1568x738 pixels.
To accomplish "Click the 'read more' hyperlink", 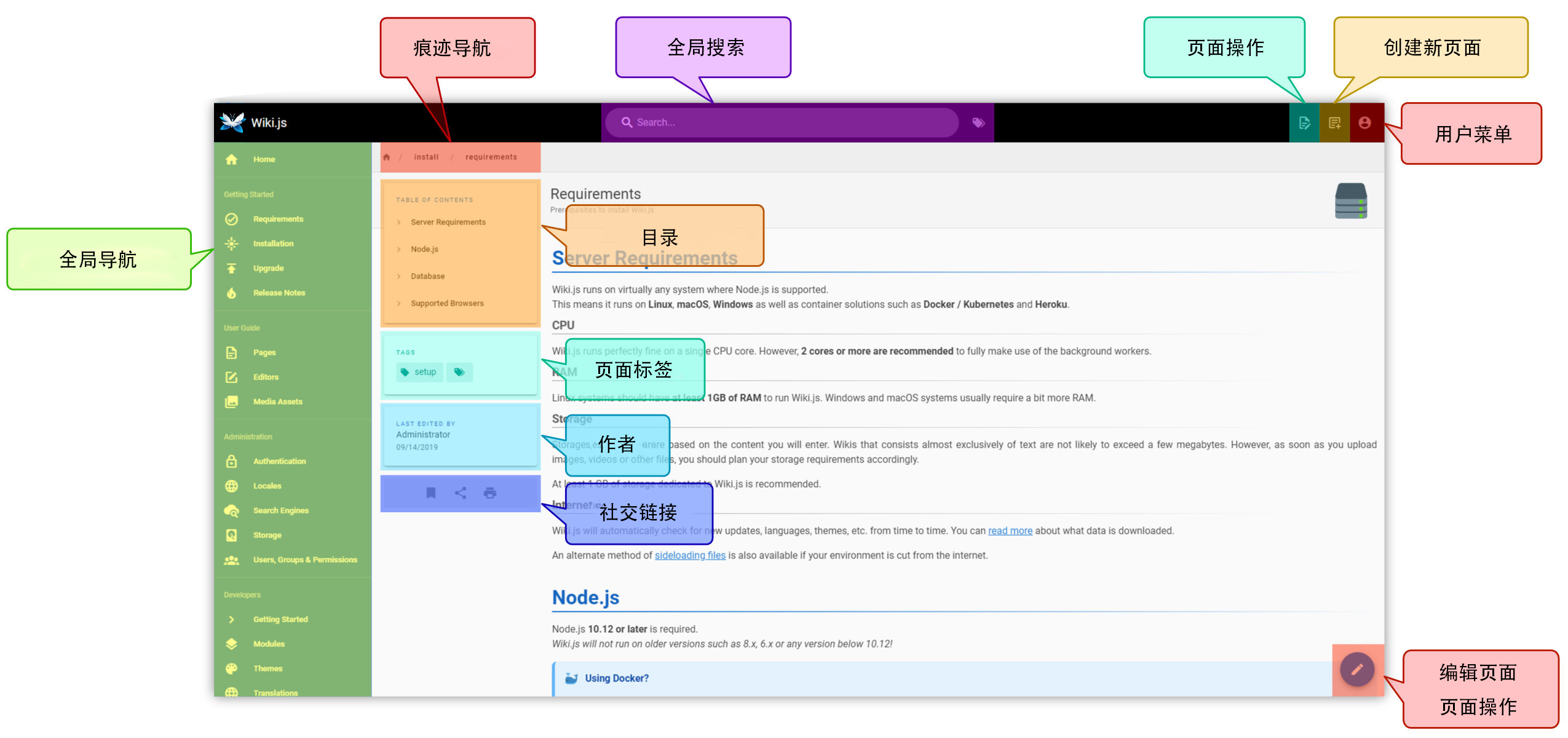I will click(1010, 531).
